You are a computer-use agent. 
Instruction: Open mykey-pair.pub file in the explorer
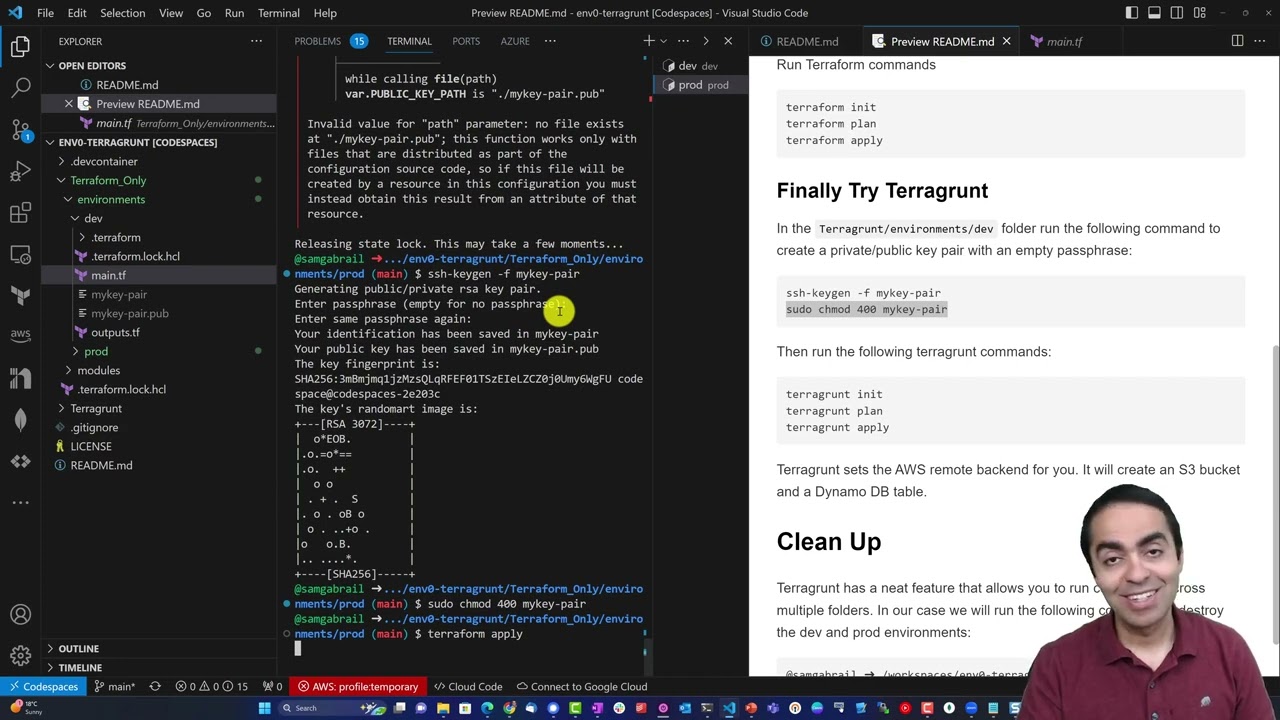[x=129, y=313]
